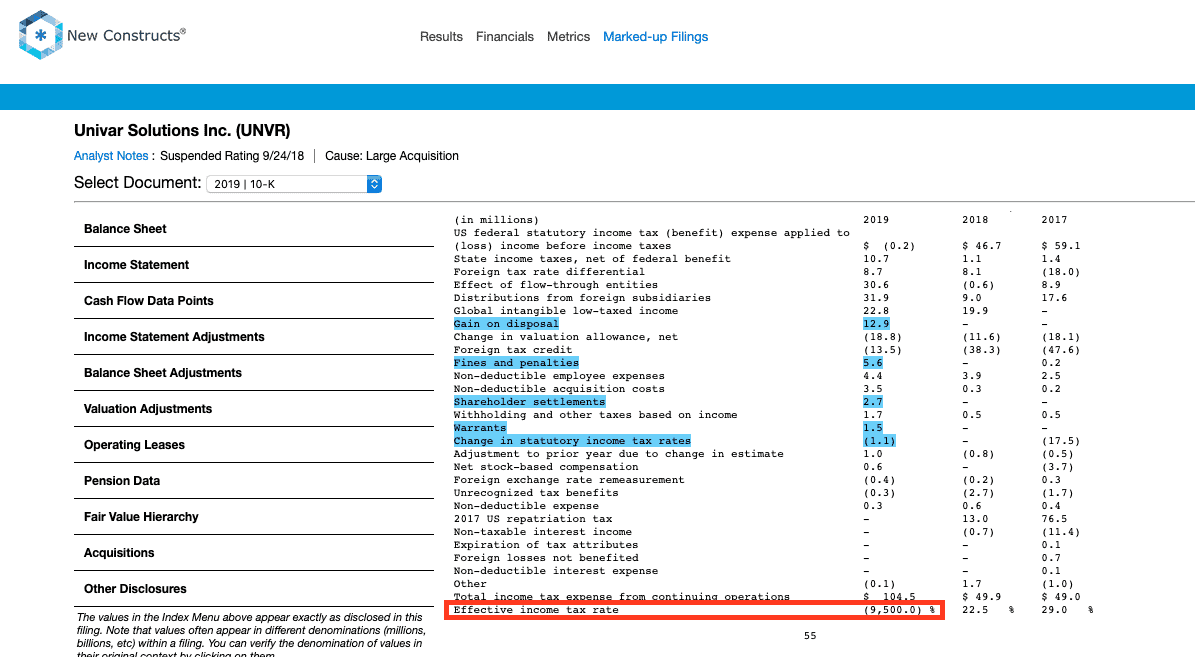The width and height of the screenshot is (1195, 657).
Task: Click highlighted 12.9 gain on disposal value
Action: point(876,324)
